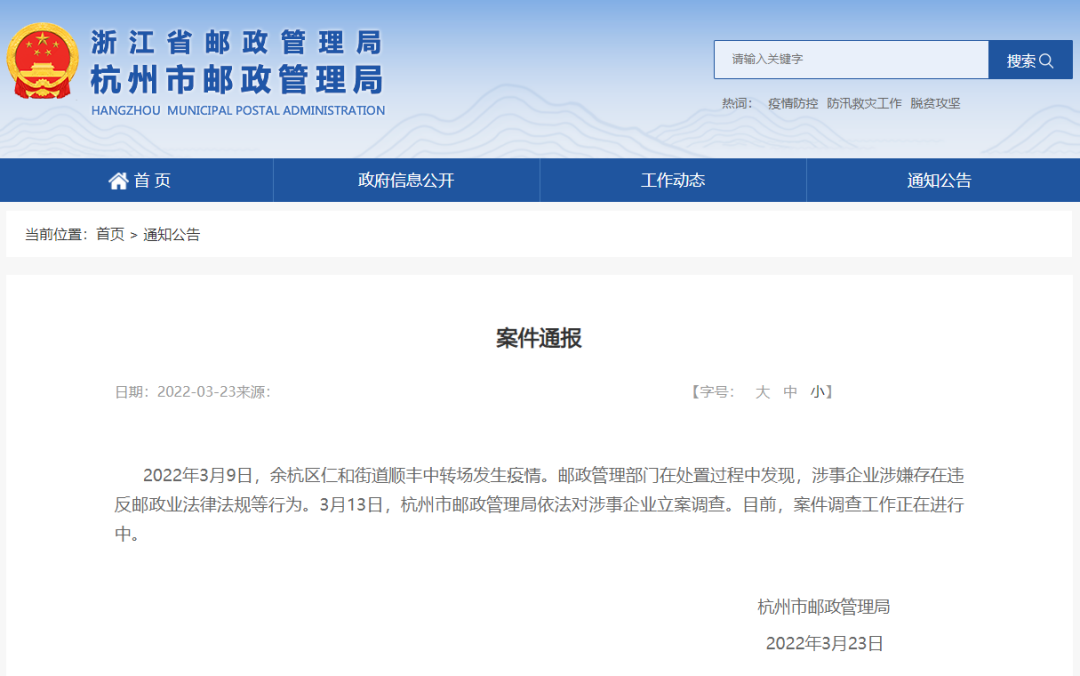Viewport: 1080px width, 676px height.
Task: Click the 杭州市邮政管理局 signature below the article
Action: click(x=824, y=607)
